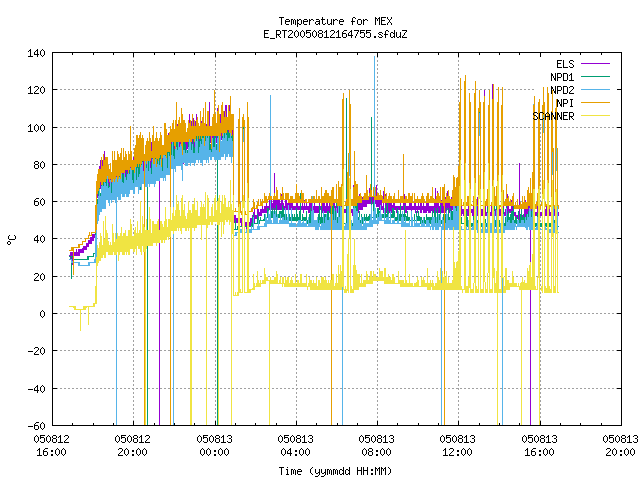Click the NPI legend label
This screenshot has height=480, width=640.
pos(565,103)
